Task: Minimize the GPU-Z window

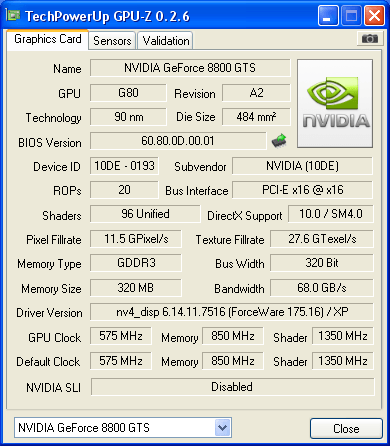Action: 328,16
